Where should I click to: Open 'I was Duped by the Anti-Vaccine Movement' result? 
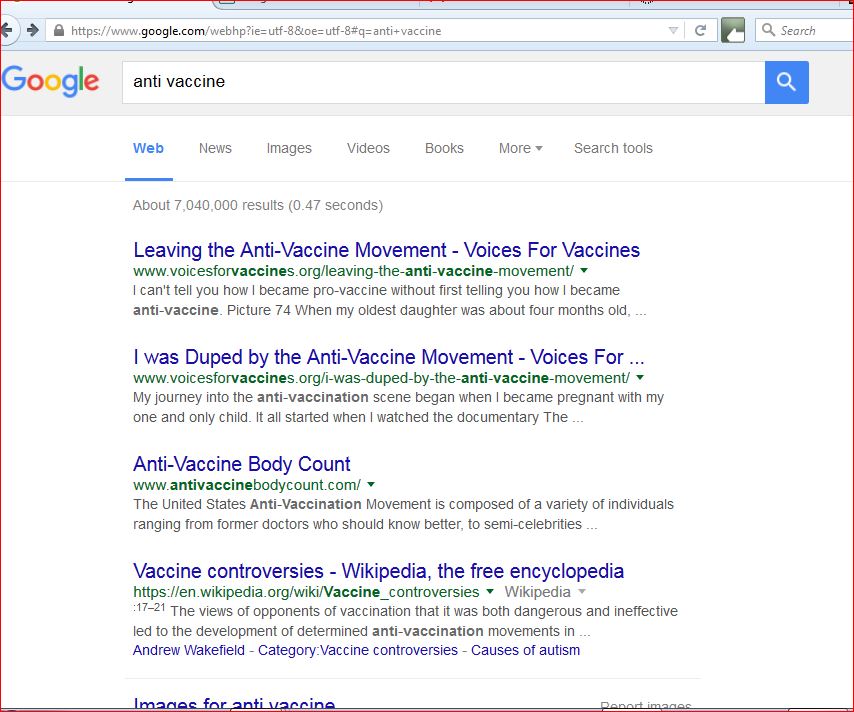click(x=388, y=357)
